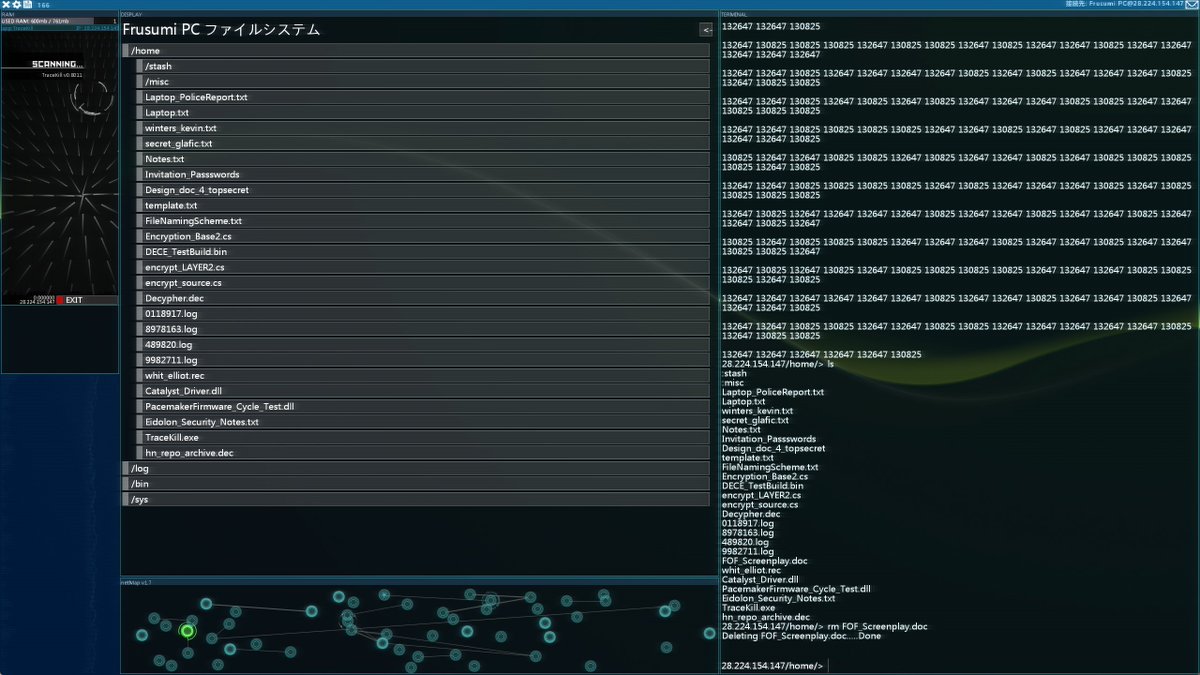Open hn_repo_archive.dec file
1200x675 pixels.
click(423, 453)
